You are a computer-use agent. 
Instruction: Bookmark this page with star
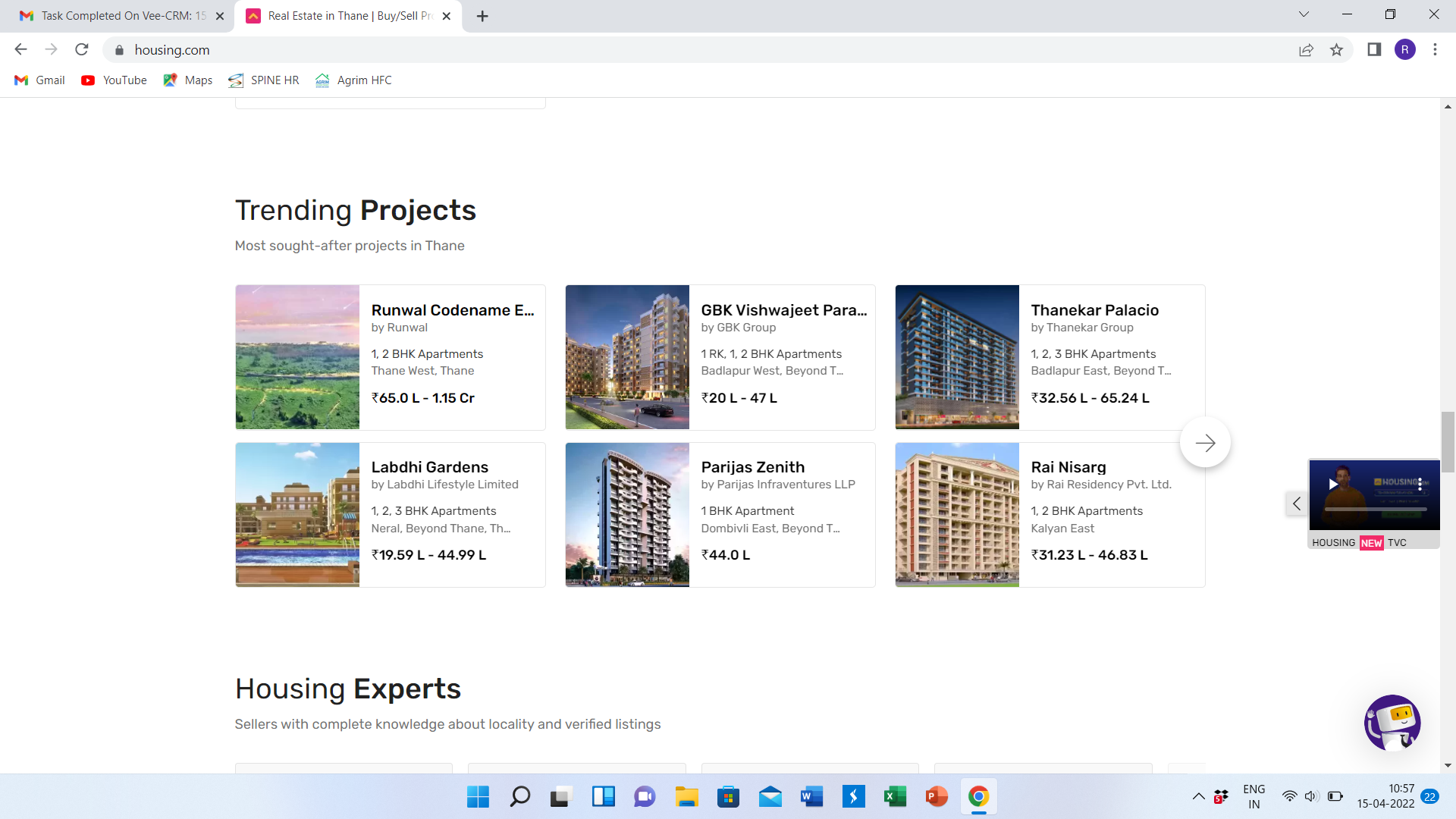(1336, 50)
